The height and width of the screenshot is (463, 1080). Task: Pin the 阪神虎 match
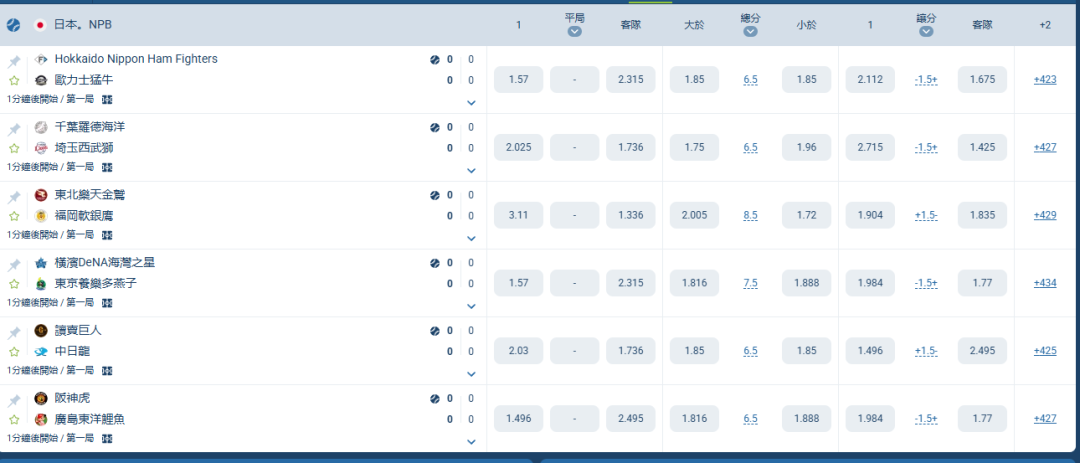[14, 402]
